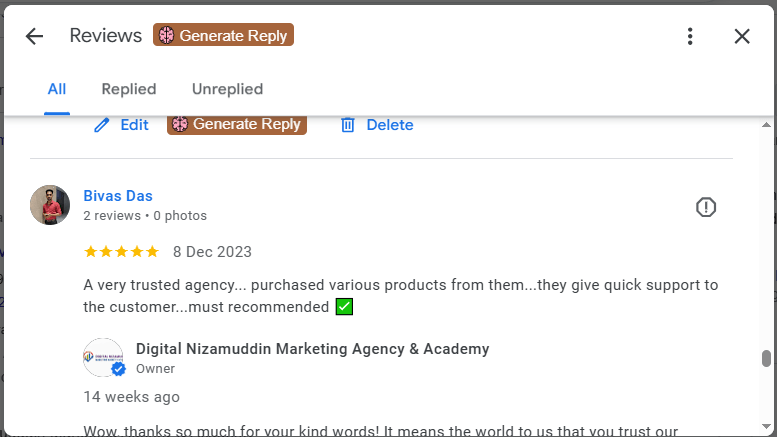Click the Digital Nizamuddin owner logo
This screenshot has width=777, height=437.
(x=102, y=356)
